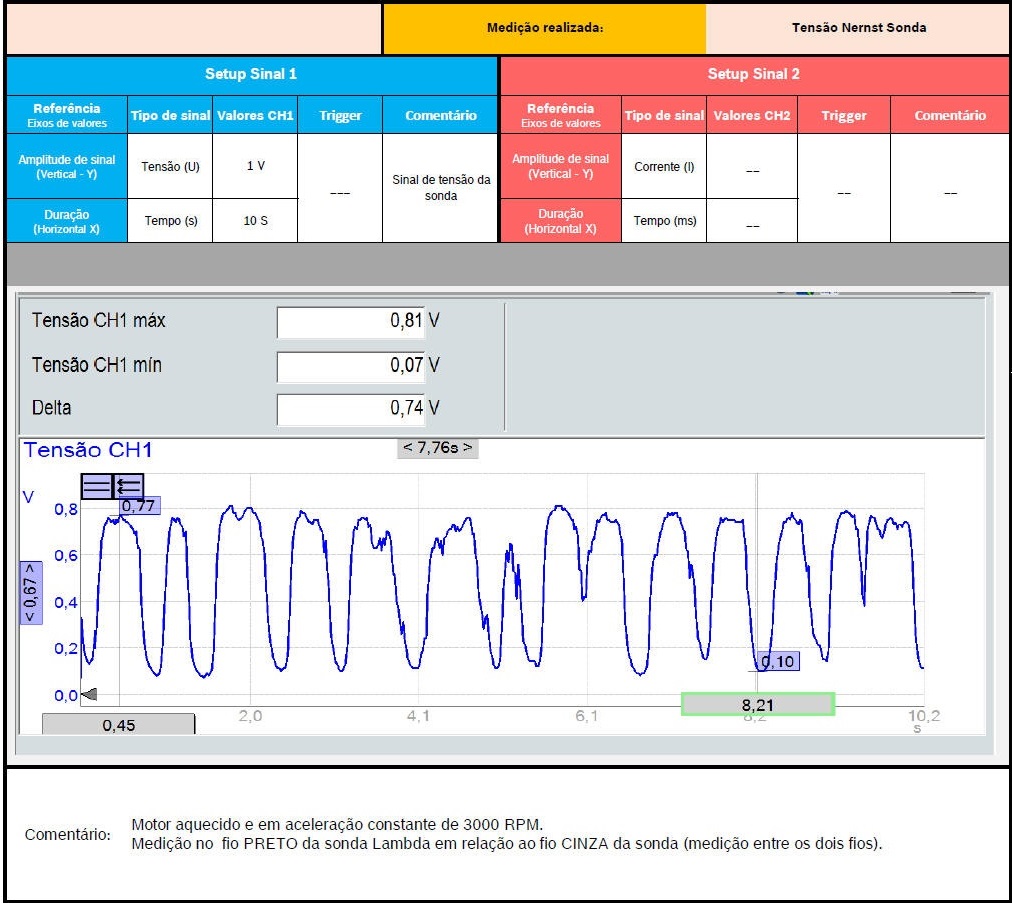Screen dimensions: 1012x905
Task: Click the vertical 0,67 voltage delta label
Action: coord(30,592)
